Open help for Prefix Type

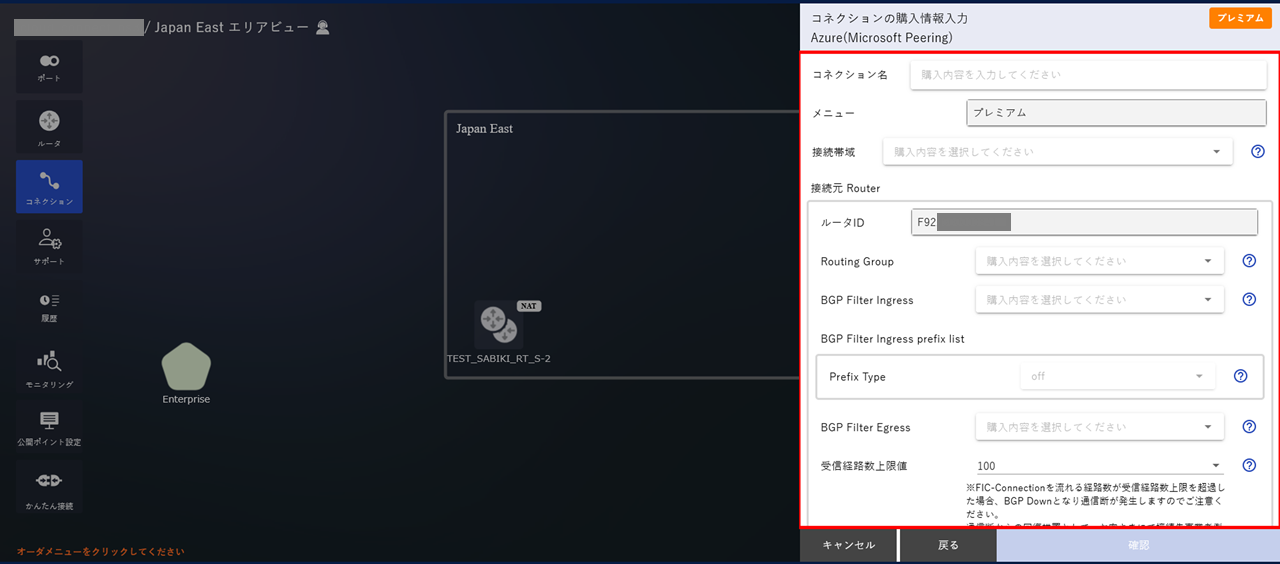tap(1241, 376)
